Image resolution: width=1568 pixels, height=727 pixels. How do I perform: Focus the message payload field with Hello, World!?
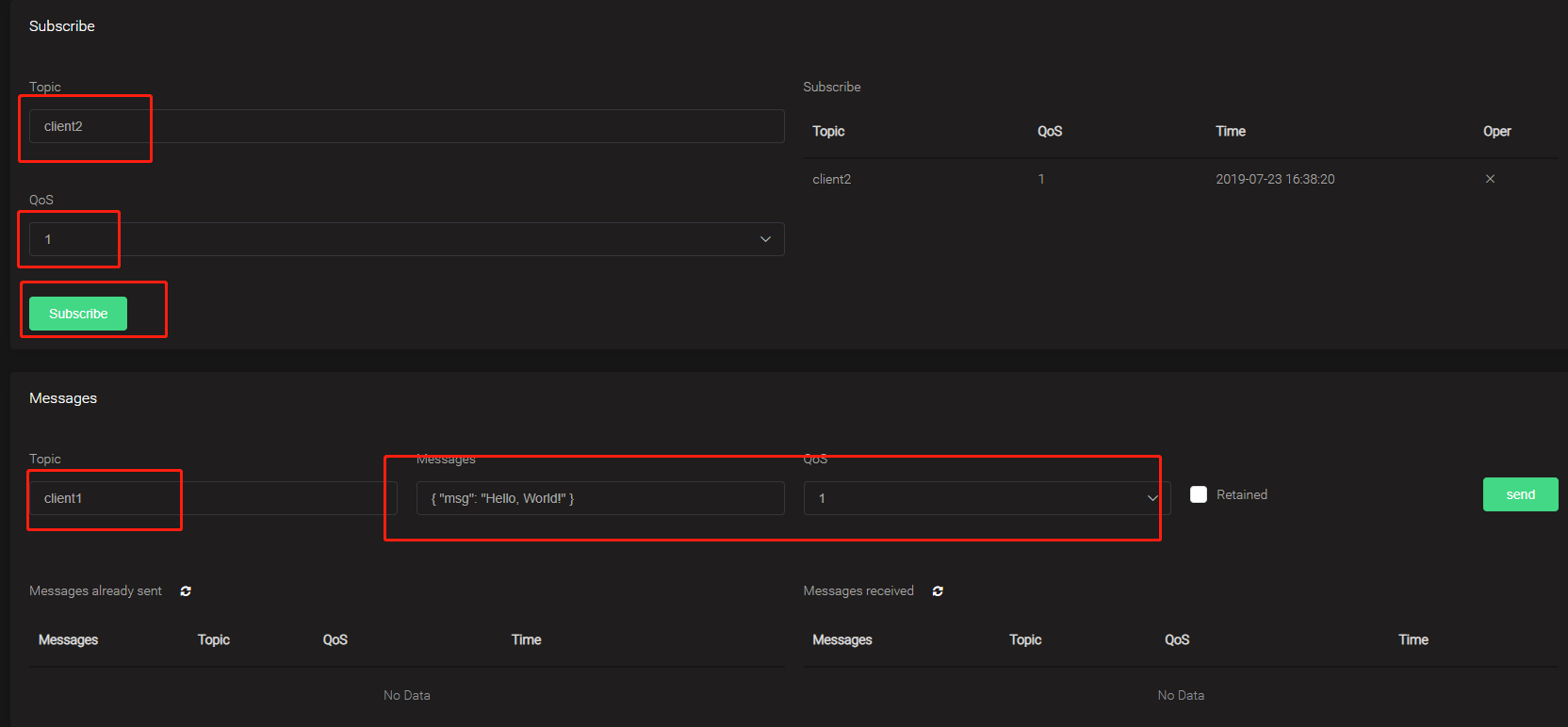point(600,498)
